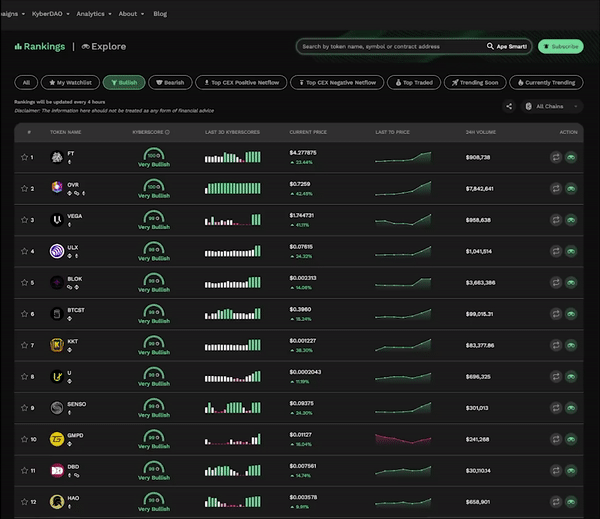Click swap icon for ULX row
This screenshot has height=519, width=600.
pyautogui.click(x=556, y=251)
